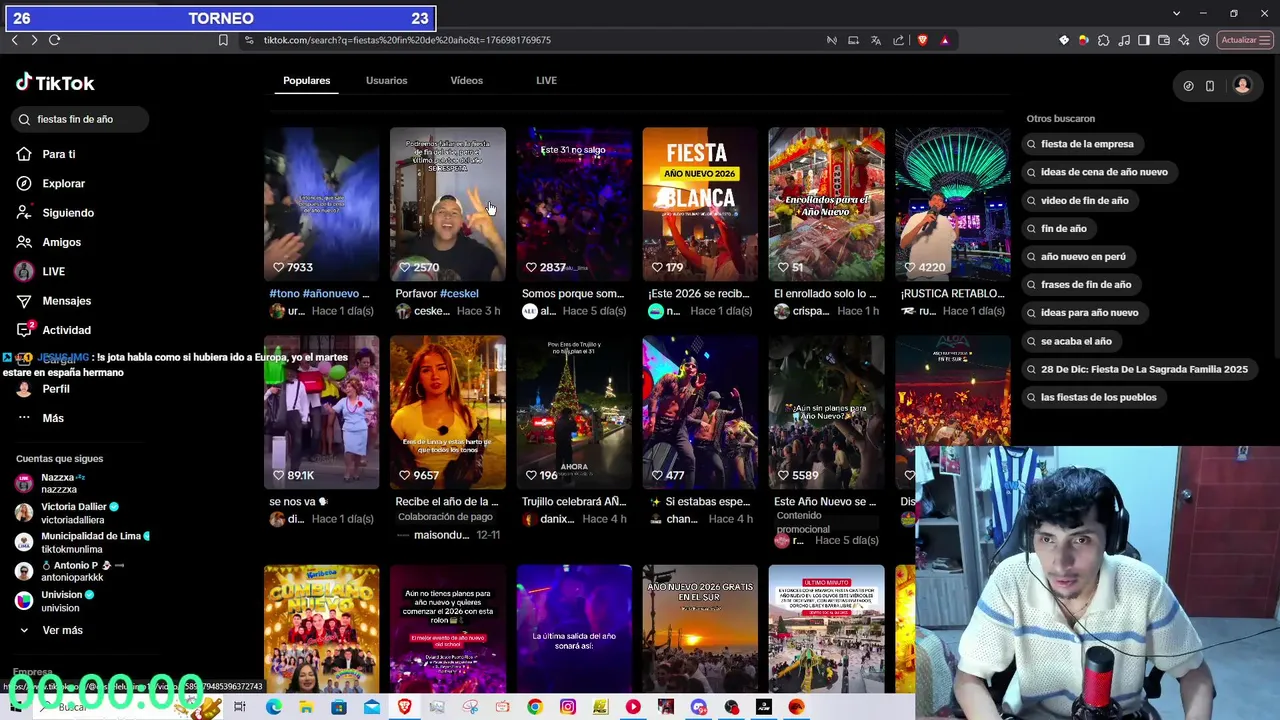Open Leo AI sparkle icon

click(1184, 40)
